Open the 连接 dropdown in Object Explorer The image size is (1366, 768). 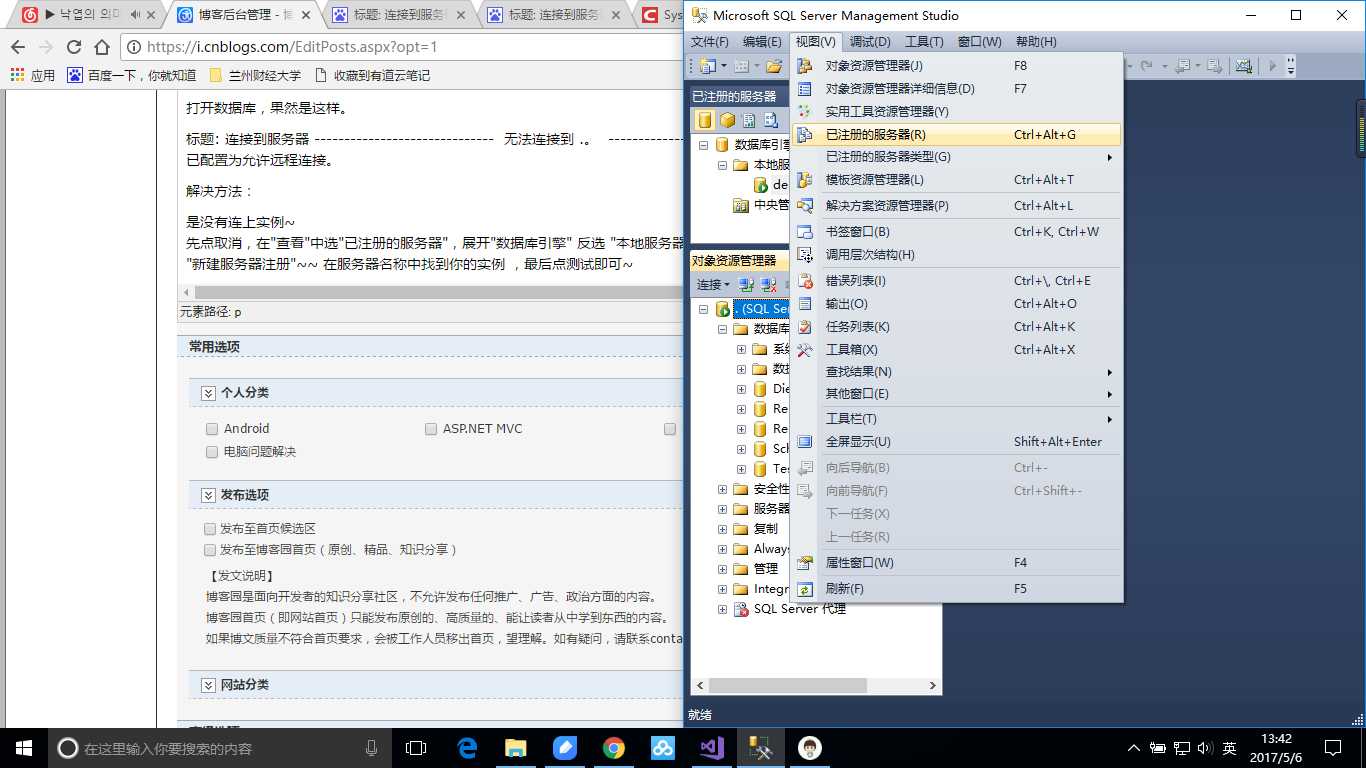click(x=713, y=285)
